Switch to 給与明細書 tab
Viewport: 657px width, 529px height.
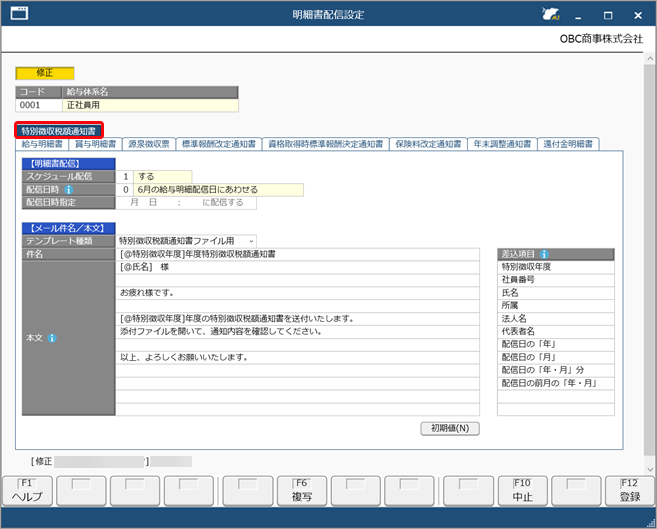[42, 144]
